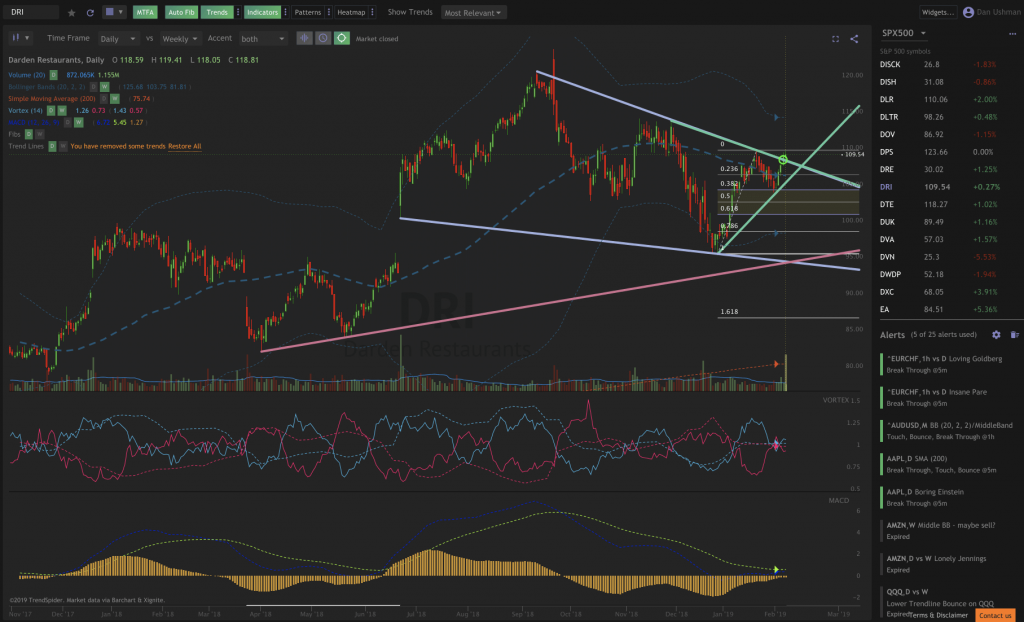Viewport: 1024px width, 622px height.
Task: Open the Patterns toolbar menu
Action: pyautogui.click(x=307, y=12)
